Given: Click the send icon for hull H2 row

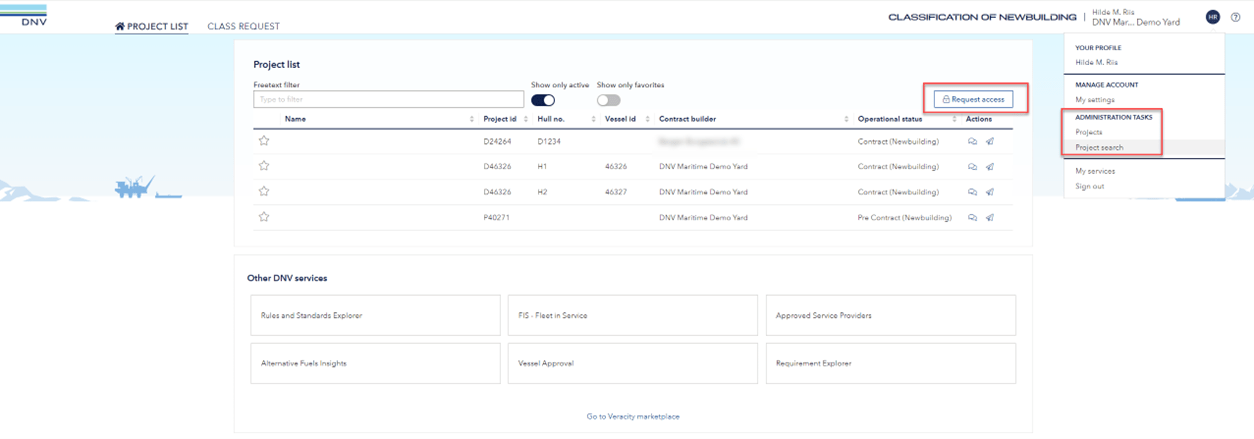Looking at the screenshot, I should [989, 192].
